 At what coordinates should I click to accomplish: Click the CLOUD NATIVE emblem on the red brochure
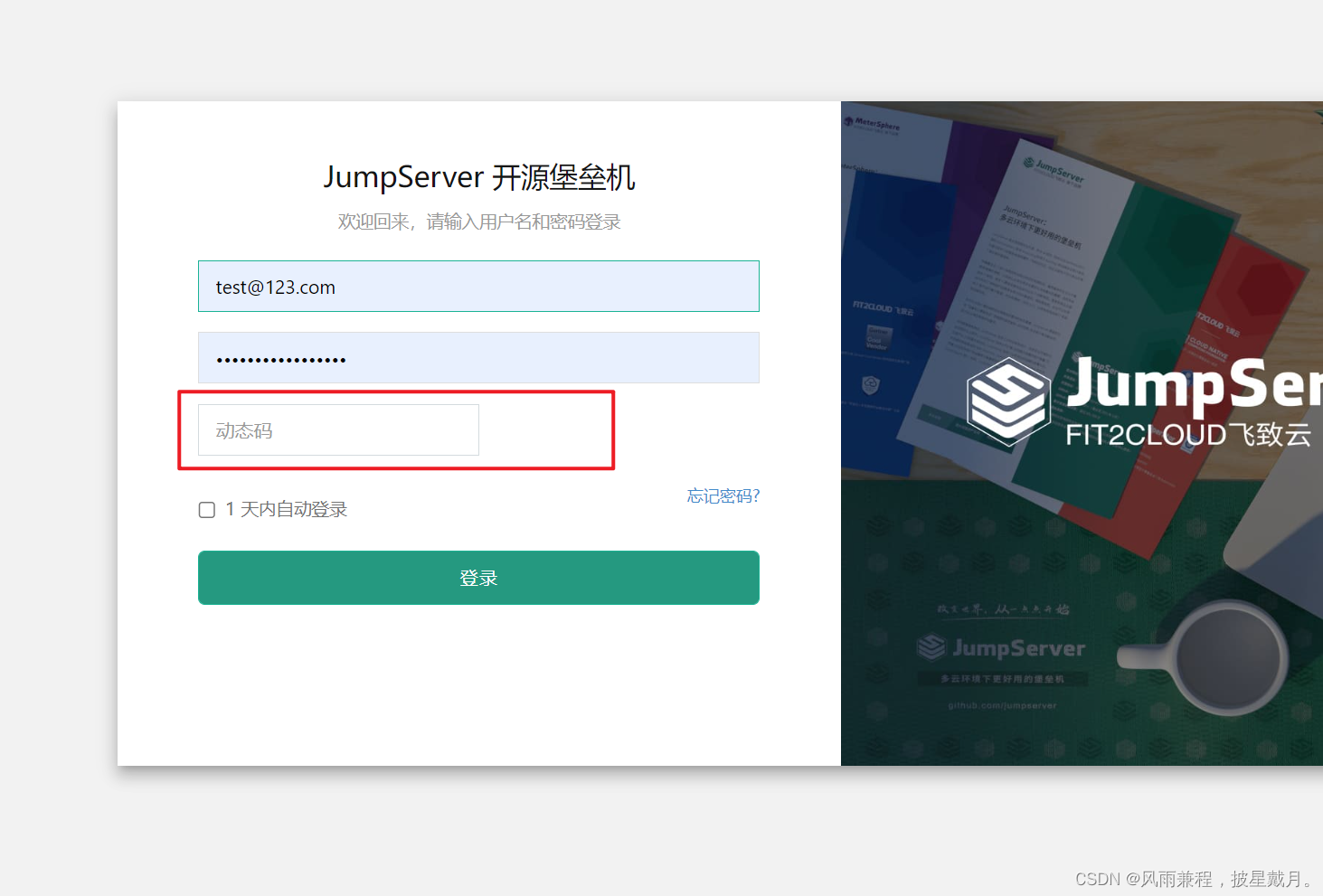[1208, 347]
